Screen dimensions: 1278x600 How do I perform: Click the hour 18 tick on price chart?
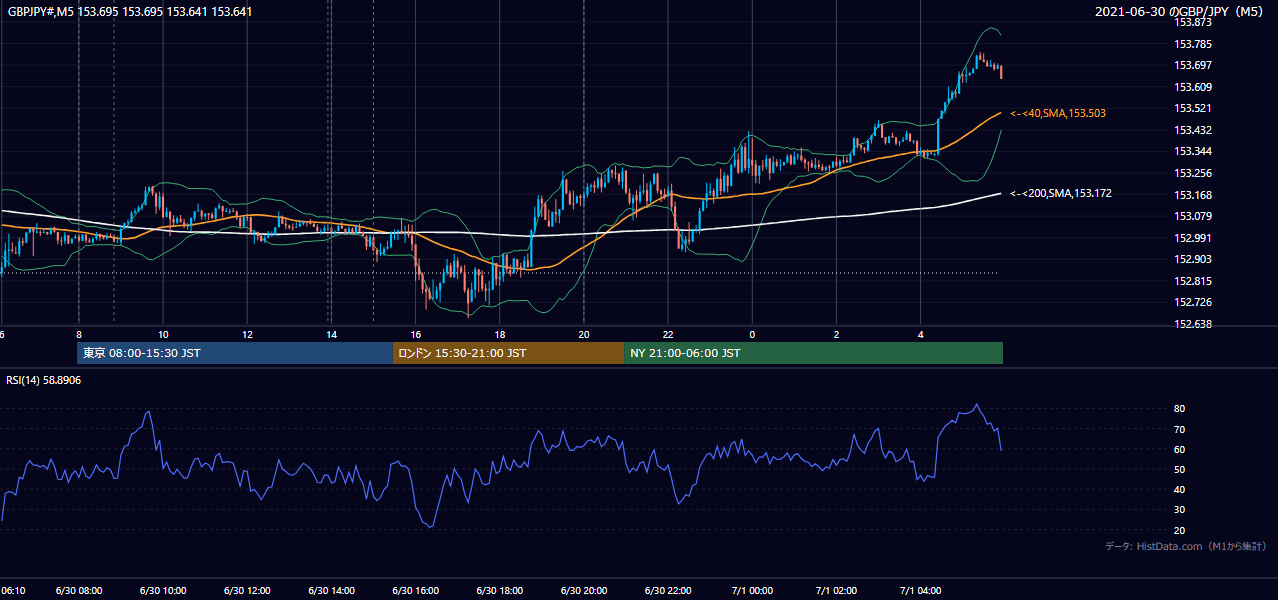click(x=500, y=335)
